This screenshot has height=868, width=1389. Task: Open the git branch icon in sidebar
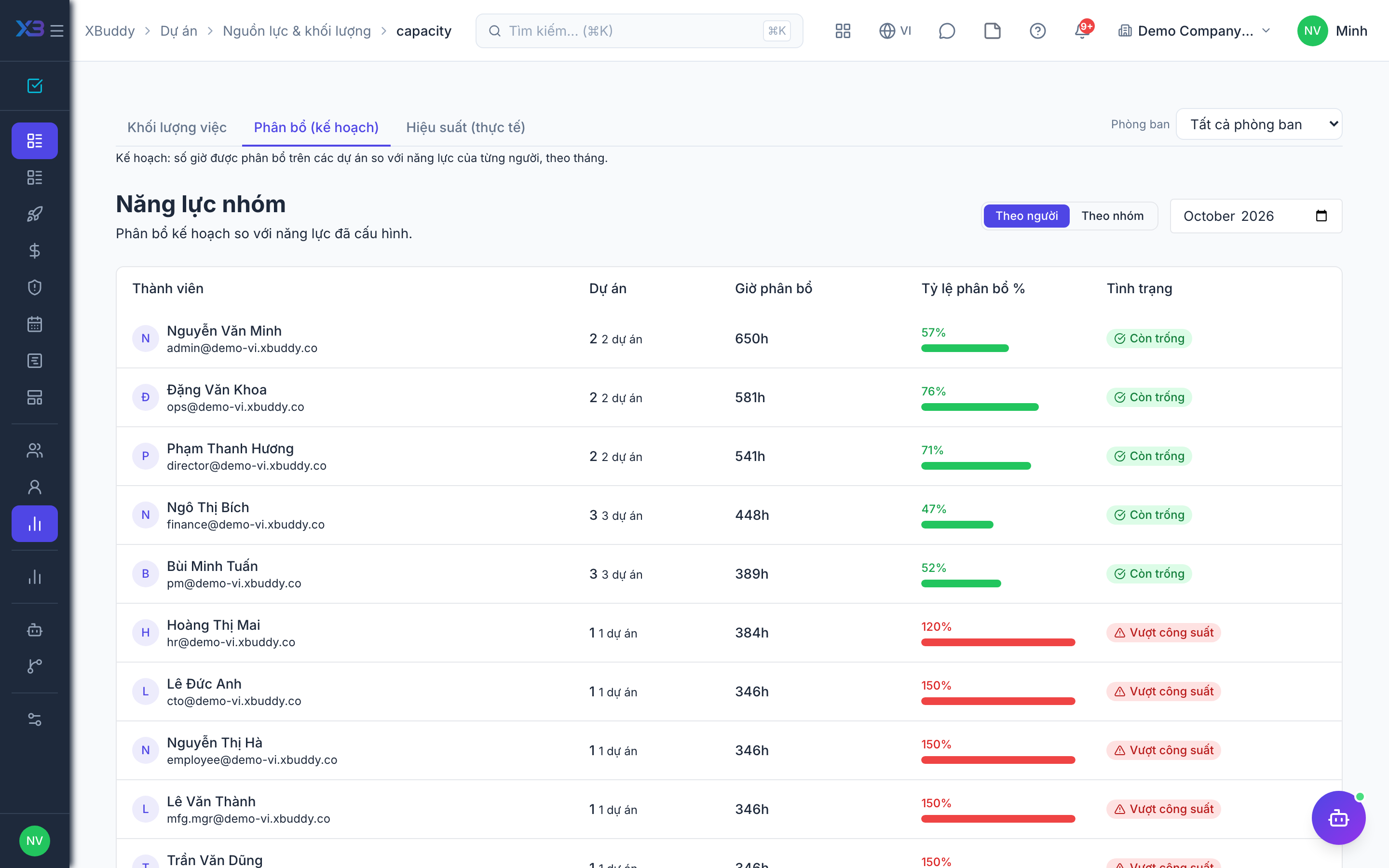(x=34, y=666)
